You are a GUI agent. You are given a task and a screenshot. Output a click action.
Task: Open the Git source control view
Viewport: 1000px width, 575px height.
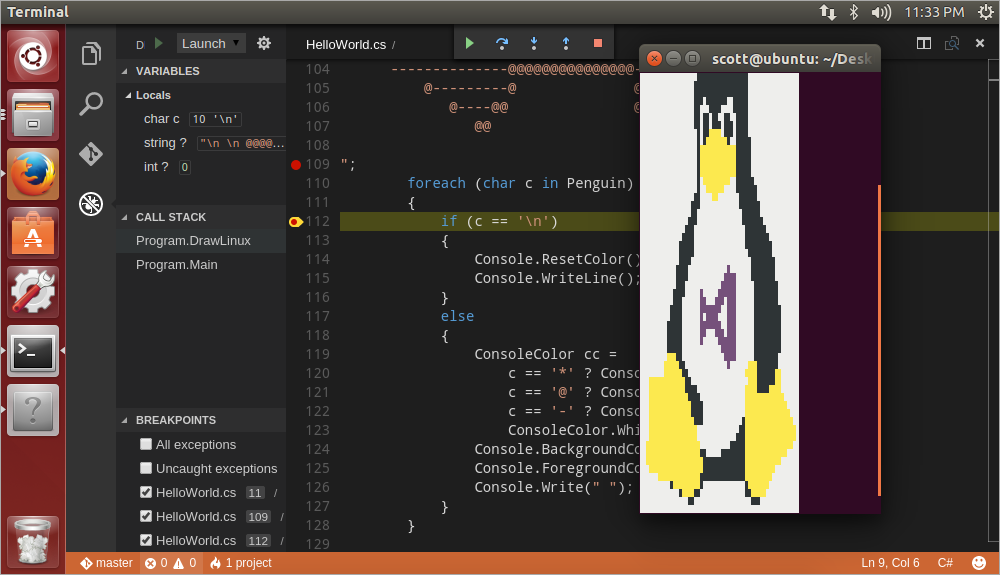click(x=91, y=154)
